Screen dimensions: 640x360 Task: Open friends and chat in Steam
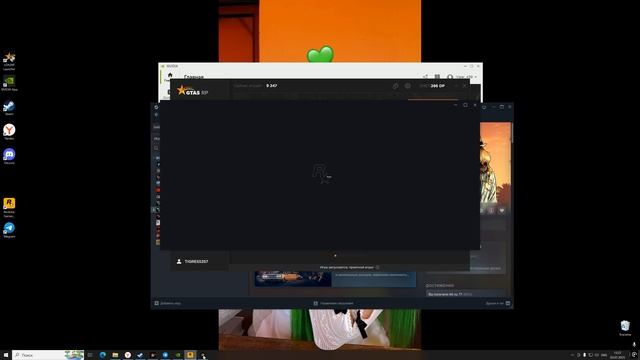498,303
